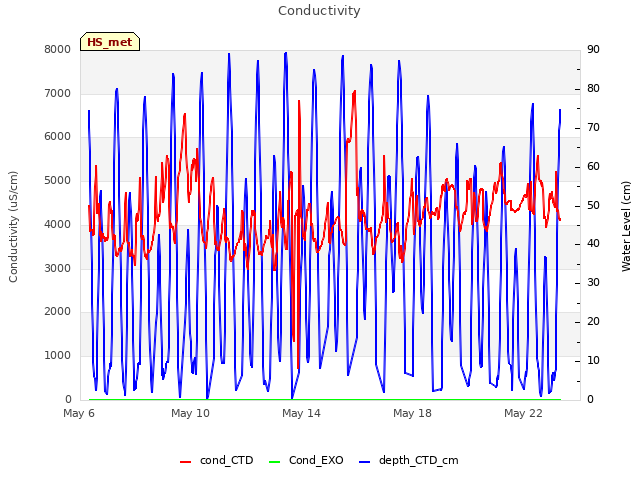640x480 pixels.
Task: Toggle the depth_CTD_cm legend entry
Action: (x=409, y=461)
